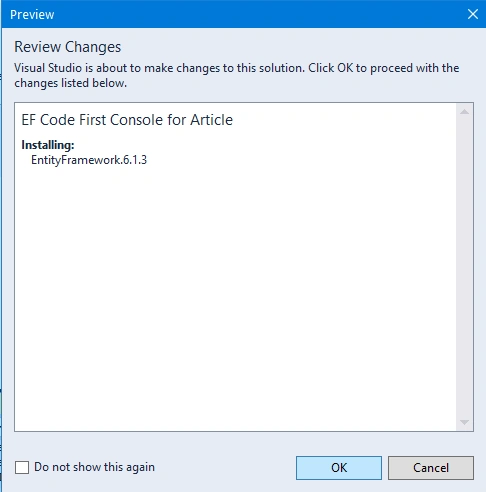486x492 pixels.
Task: Click the scroll up arrow in changes list
Action: (464, 112)
